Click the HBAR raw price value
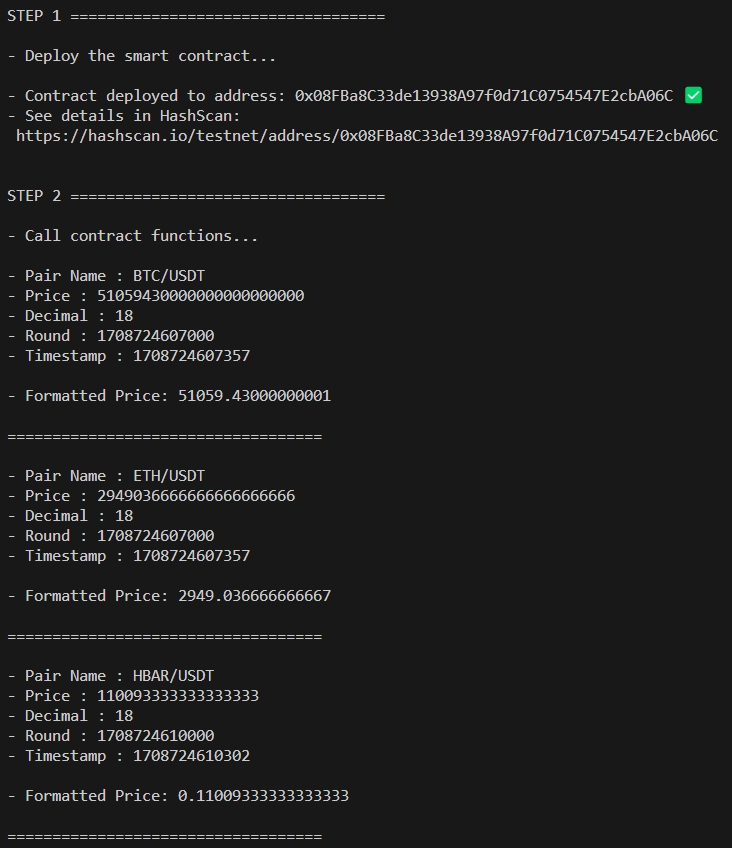 (x=178, y=696)
